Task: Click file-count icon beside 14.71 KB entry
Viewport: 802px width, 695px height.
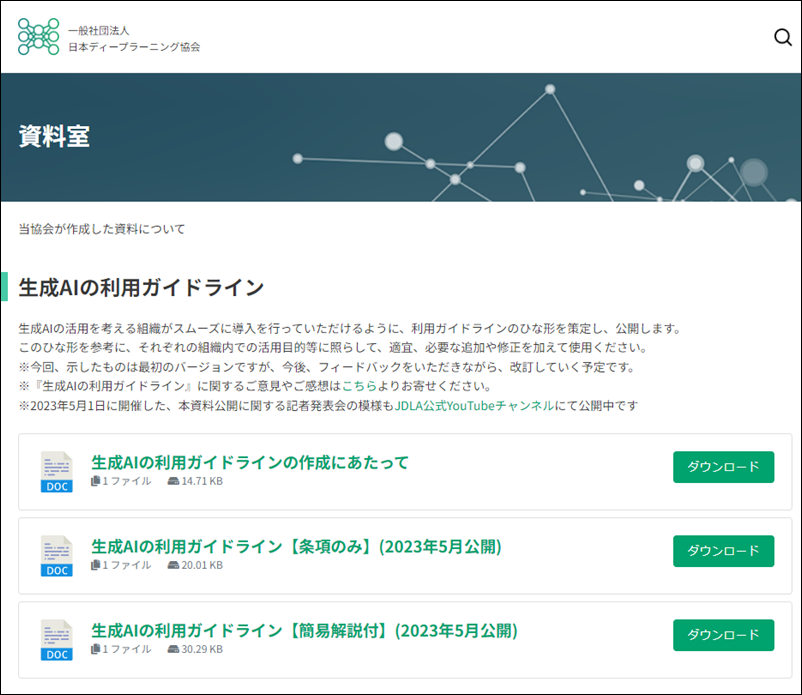Action: (95, 481)
